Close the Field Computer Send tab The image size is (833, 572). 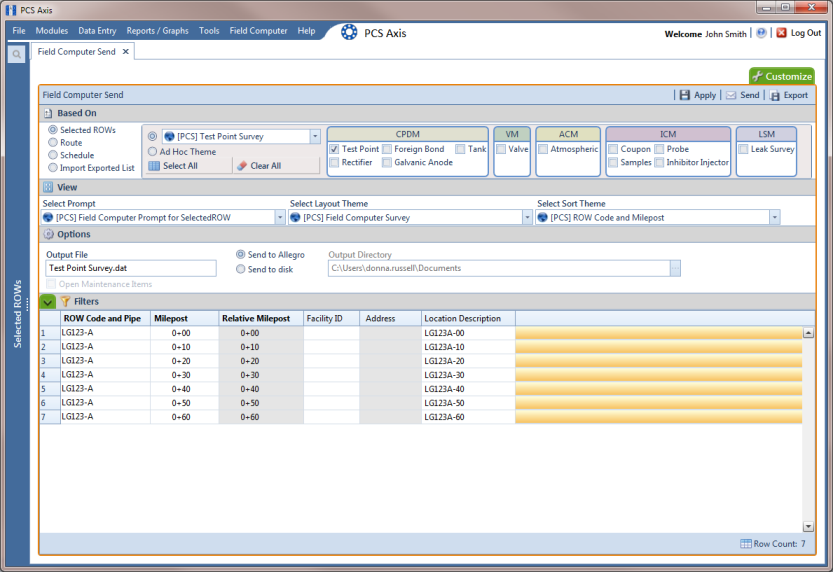coord(125,52)
